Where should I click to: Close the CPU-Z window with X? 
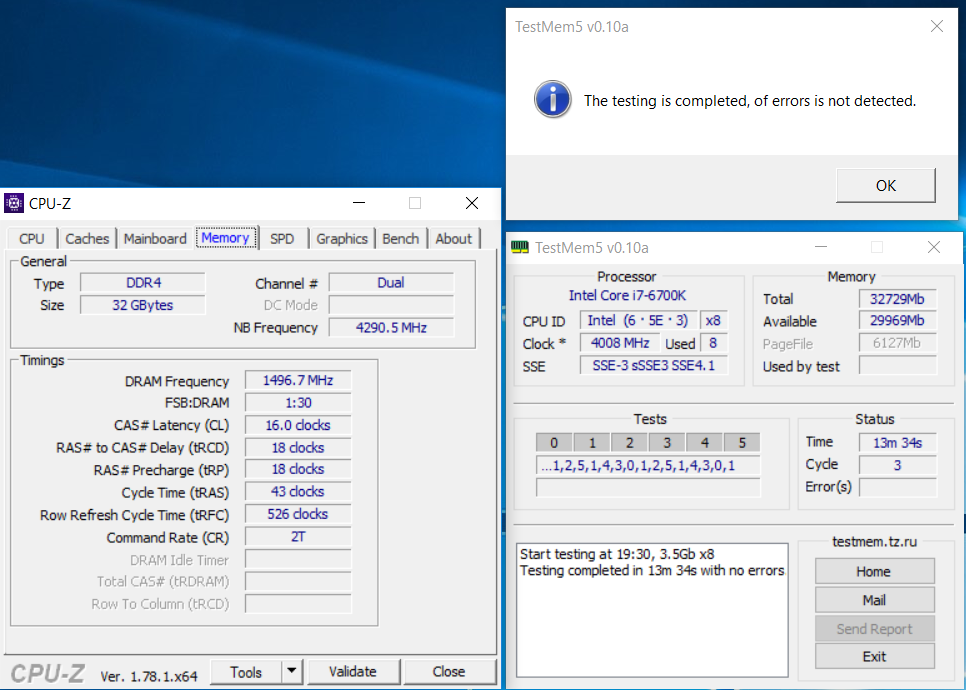point(472,203)
